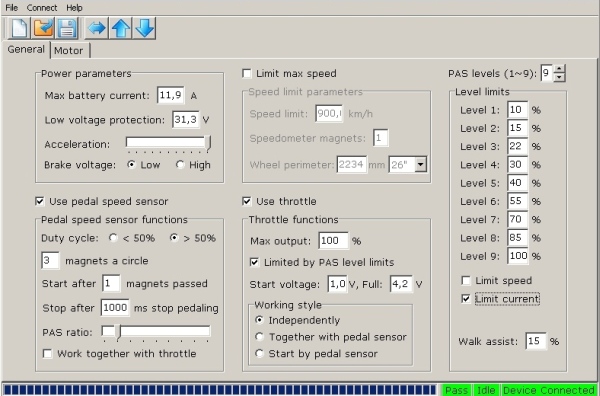Viewport: 600px width, 396px height.
Task: Click the Low voltage protection field
Action: click(x=186, y=120)
